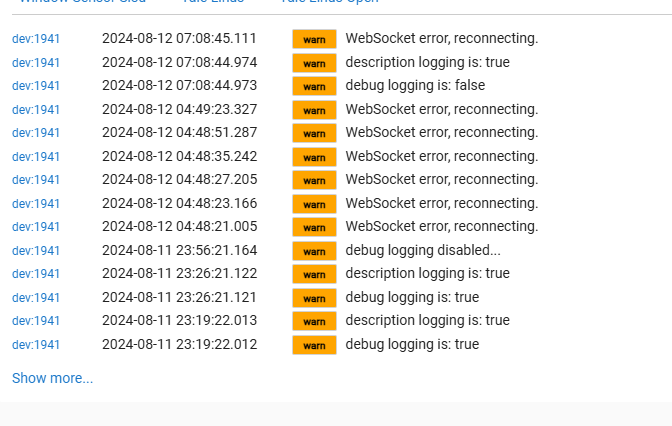
Task: Select warn badge beside debug logging disabled
Action: 315,251
